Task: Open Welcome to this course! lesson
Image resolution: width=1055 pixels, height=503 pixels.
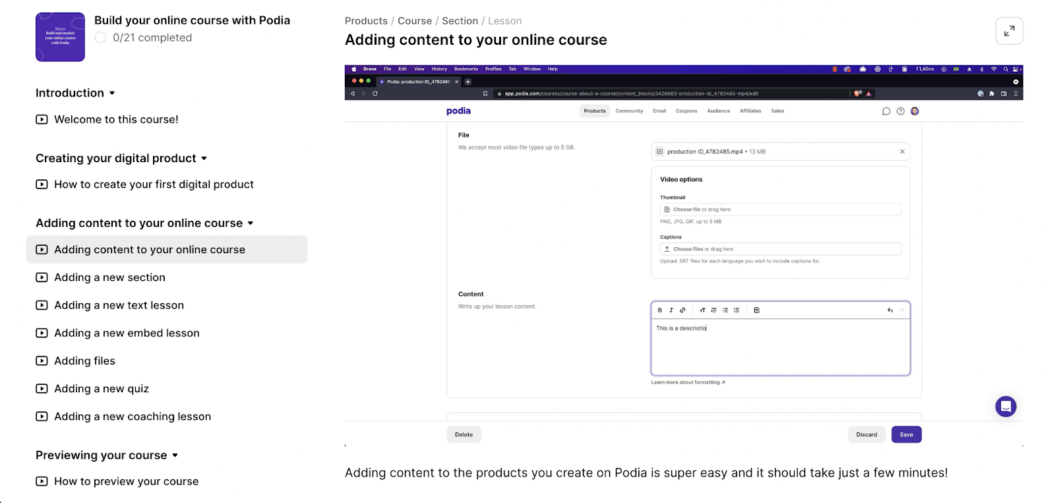Action: pyautogui.click(x=107, y=120)
